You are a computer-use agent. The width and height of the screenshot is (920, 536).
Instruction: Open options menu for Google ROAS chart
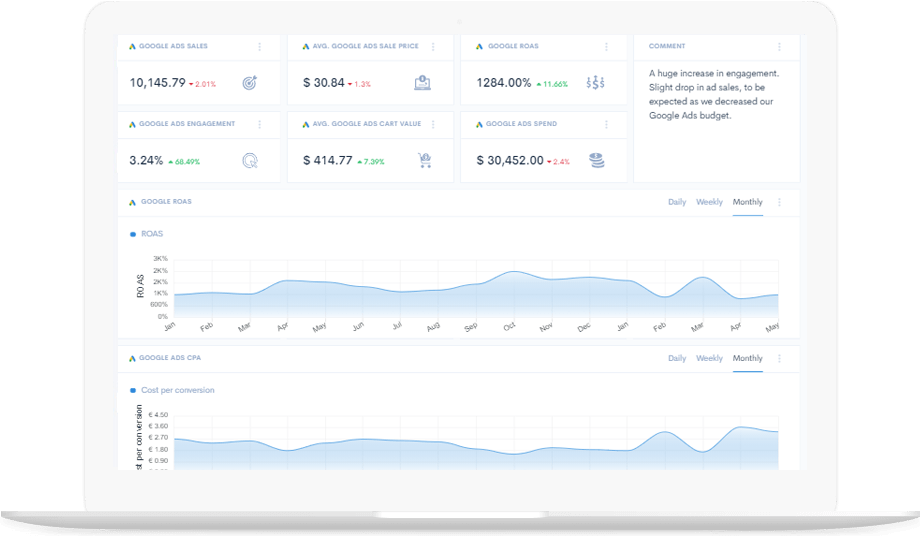(x=779, y=202)
